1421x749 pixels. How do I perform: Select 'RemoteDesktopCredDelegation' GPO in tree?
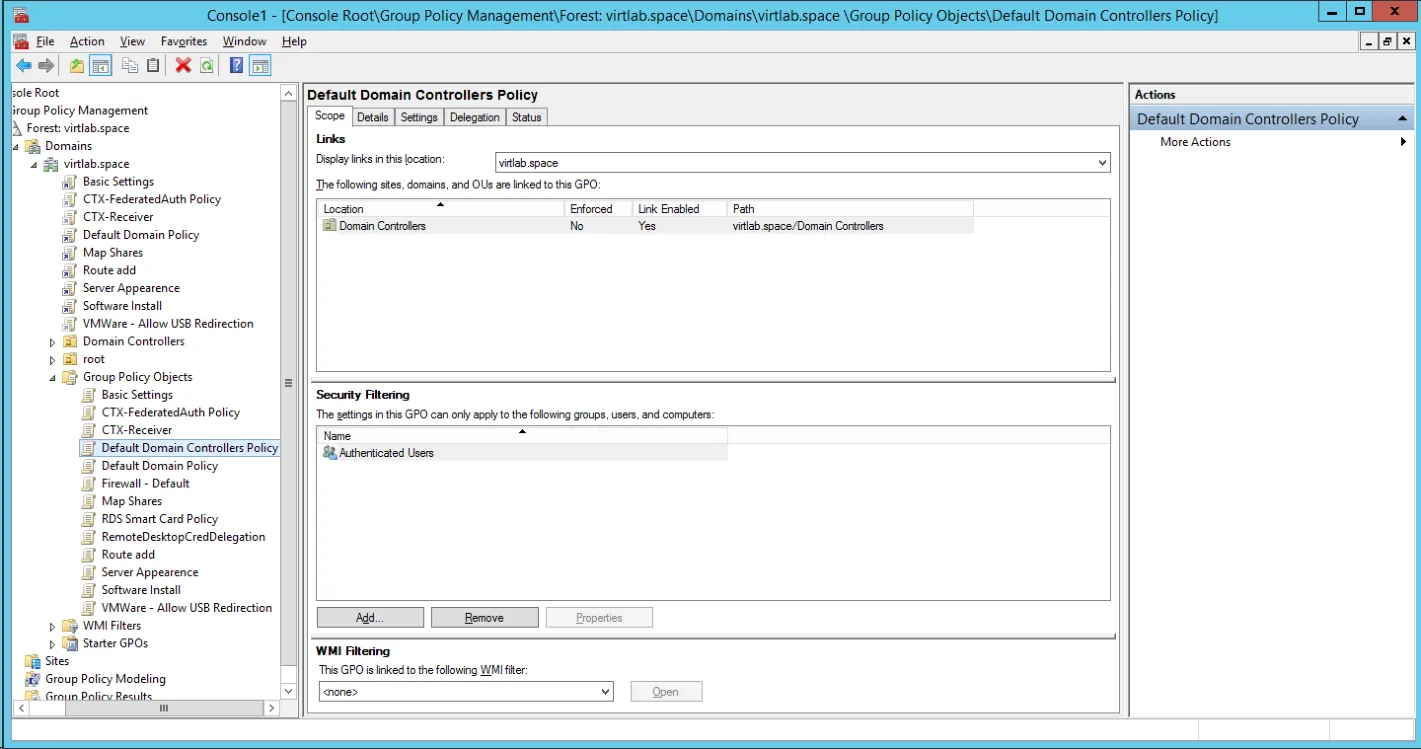[x=183, y=537]
